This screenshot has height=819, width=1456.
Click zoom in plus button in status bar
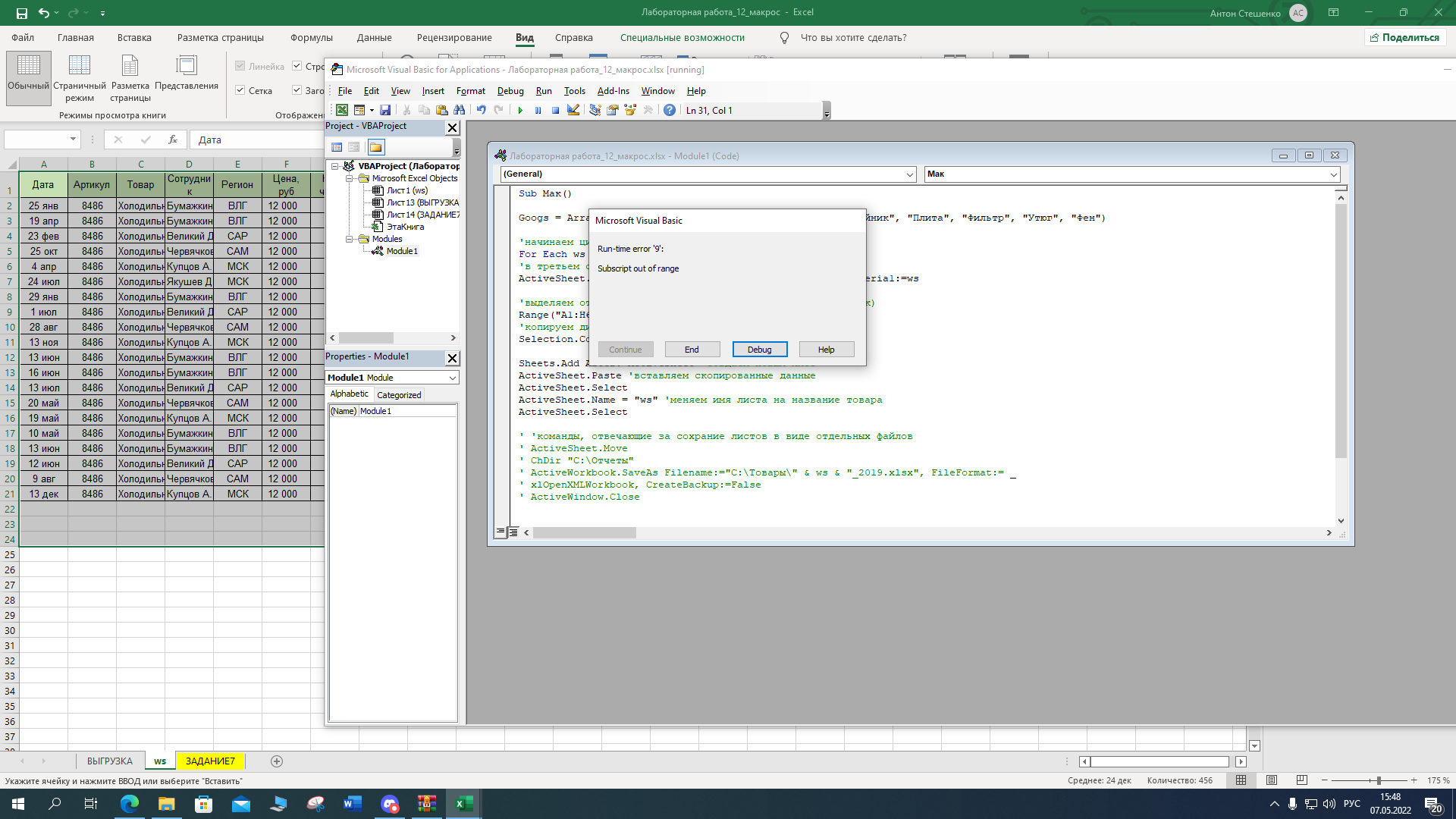1414,780
